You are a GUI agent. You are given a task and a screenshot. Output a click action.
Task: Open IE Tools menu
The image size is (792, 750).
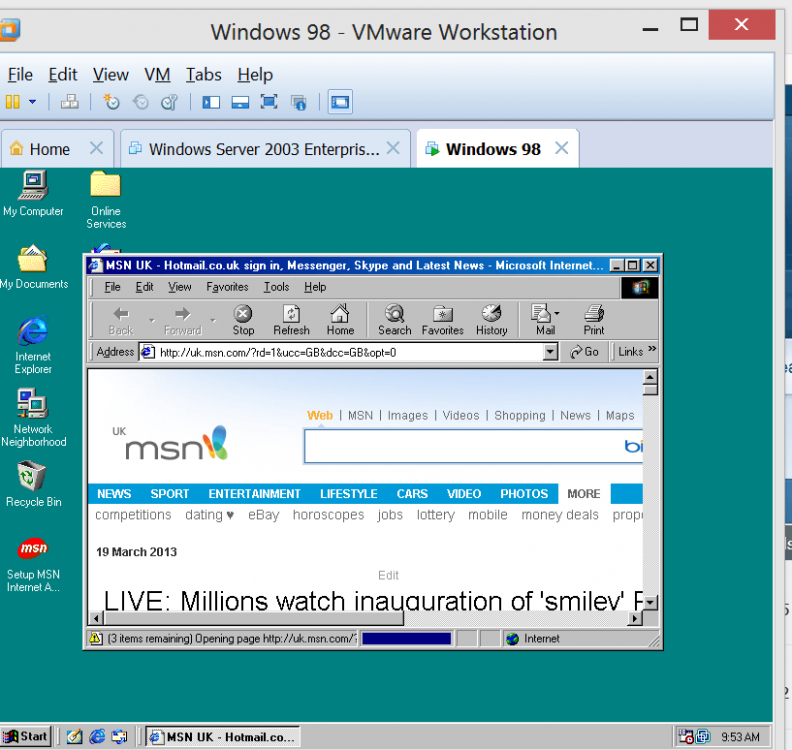[x=276, y=287]
